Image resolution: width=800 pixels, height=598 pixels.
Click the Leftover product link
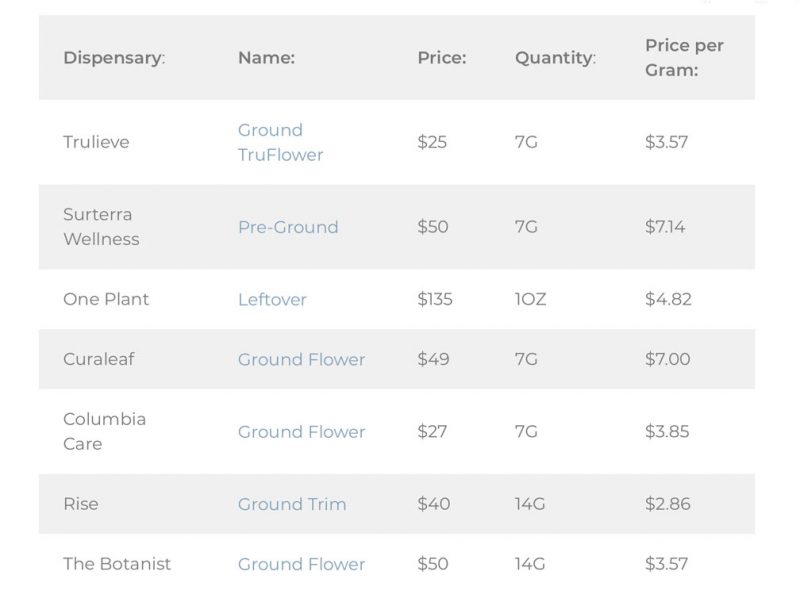(272, 299)
